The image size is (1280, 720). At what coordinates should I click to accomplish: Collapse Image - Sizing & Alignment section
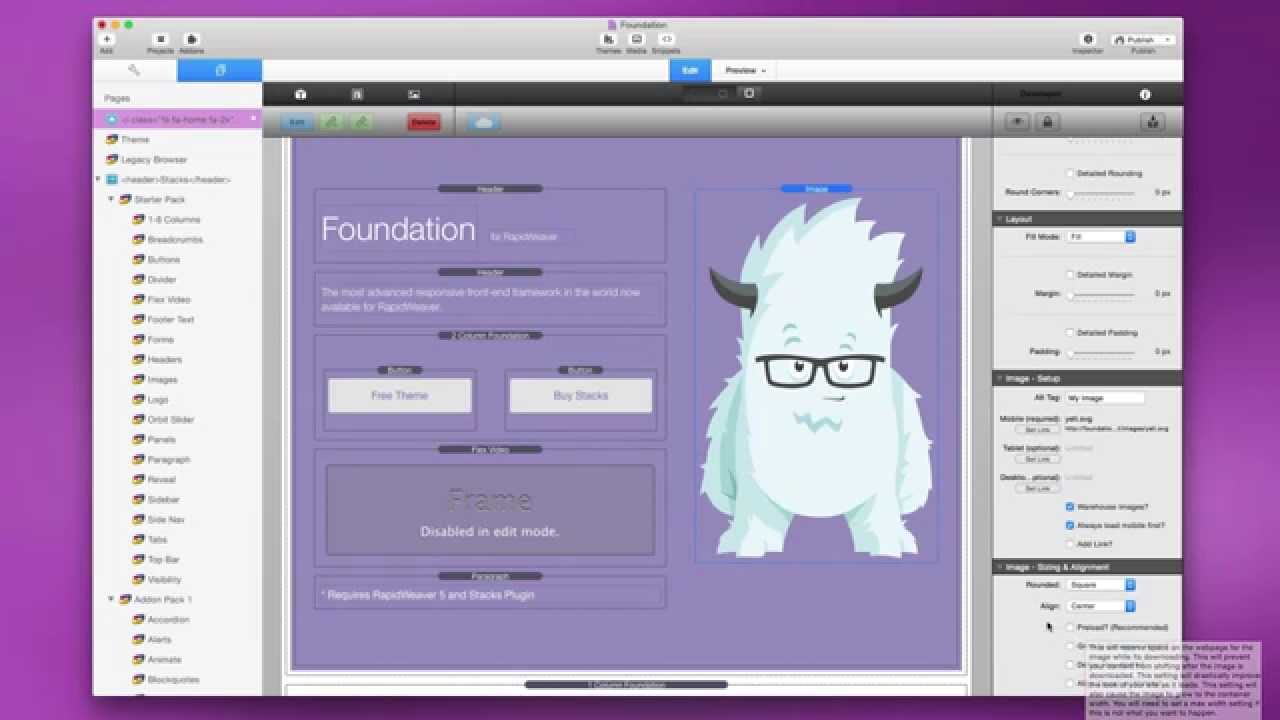click(x=999, y=567)
